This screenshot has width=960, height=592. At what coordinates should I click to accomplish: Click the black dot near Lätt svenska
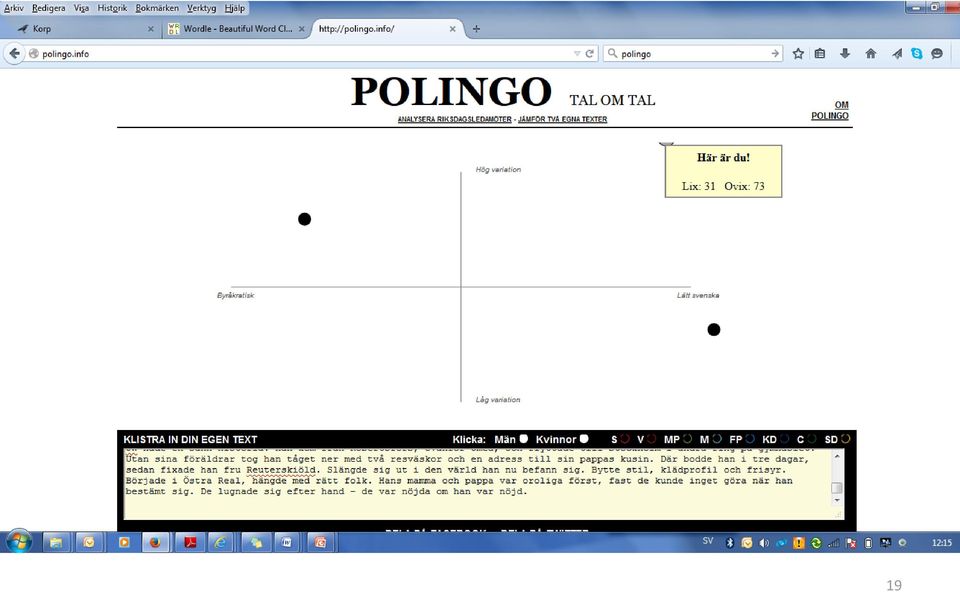point(714,329)
